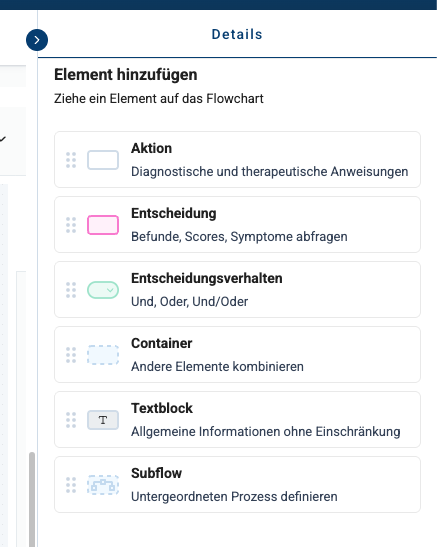Click the Aktion element title

[151, 148]
